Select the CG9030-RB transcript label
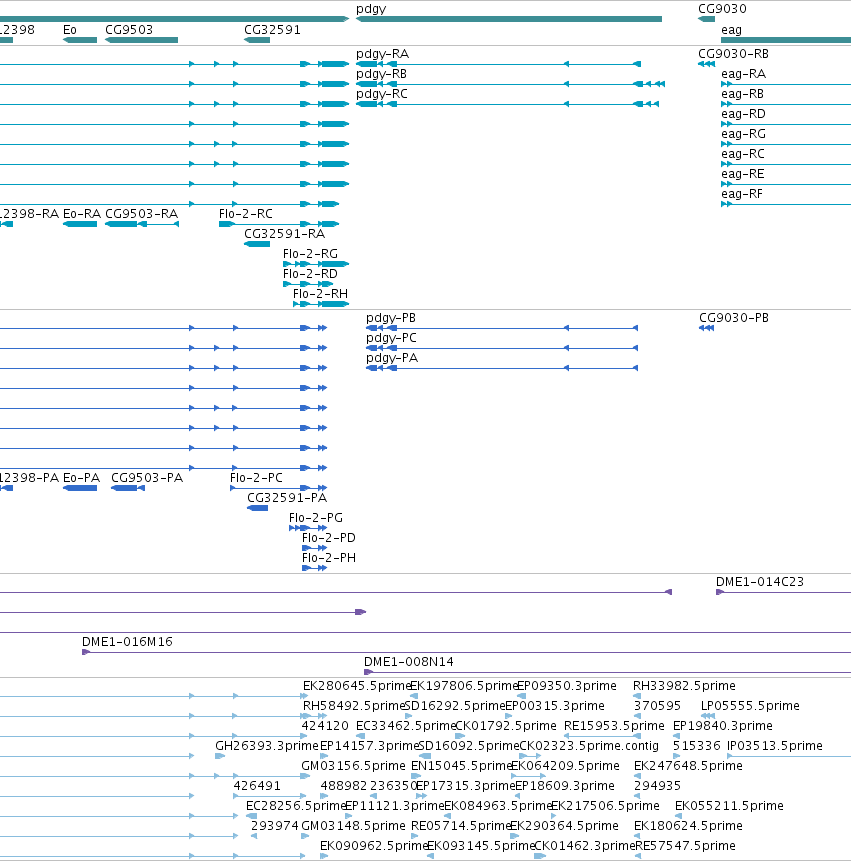The width and height of the screenshot is (851, 861). pyautogui.click(x=733, y=54)
